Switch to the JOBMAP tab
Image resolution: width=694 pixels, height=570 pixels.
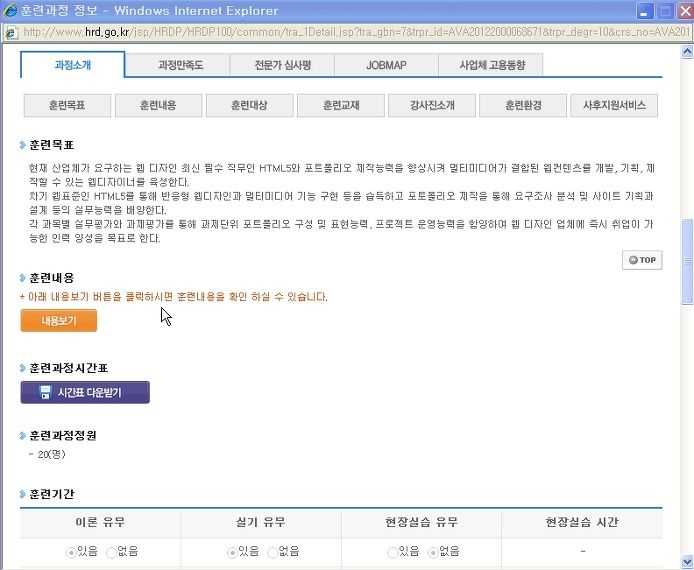(386, 65)
